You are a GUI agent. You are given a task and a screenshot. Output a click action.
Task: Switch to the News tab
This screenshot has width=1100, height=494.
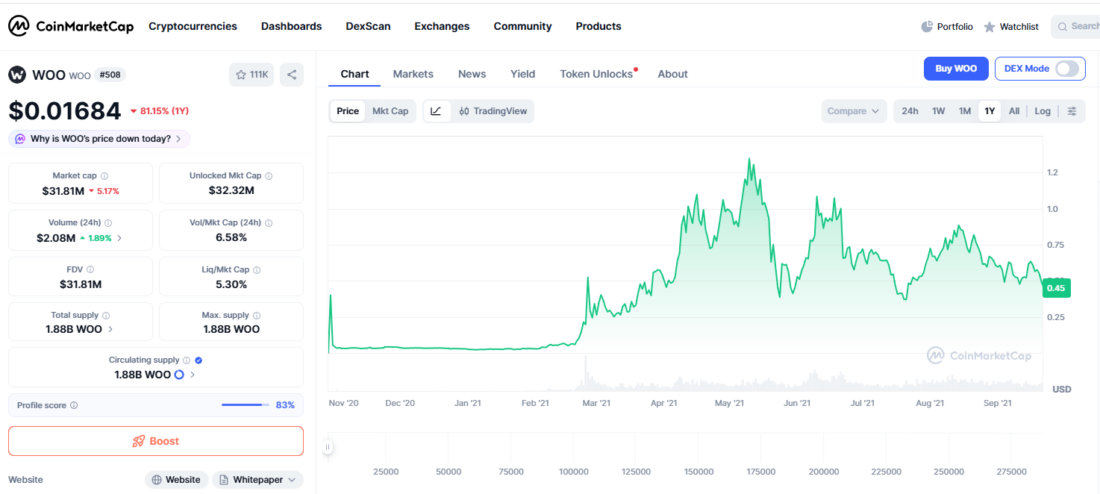click(472, 74)
